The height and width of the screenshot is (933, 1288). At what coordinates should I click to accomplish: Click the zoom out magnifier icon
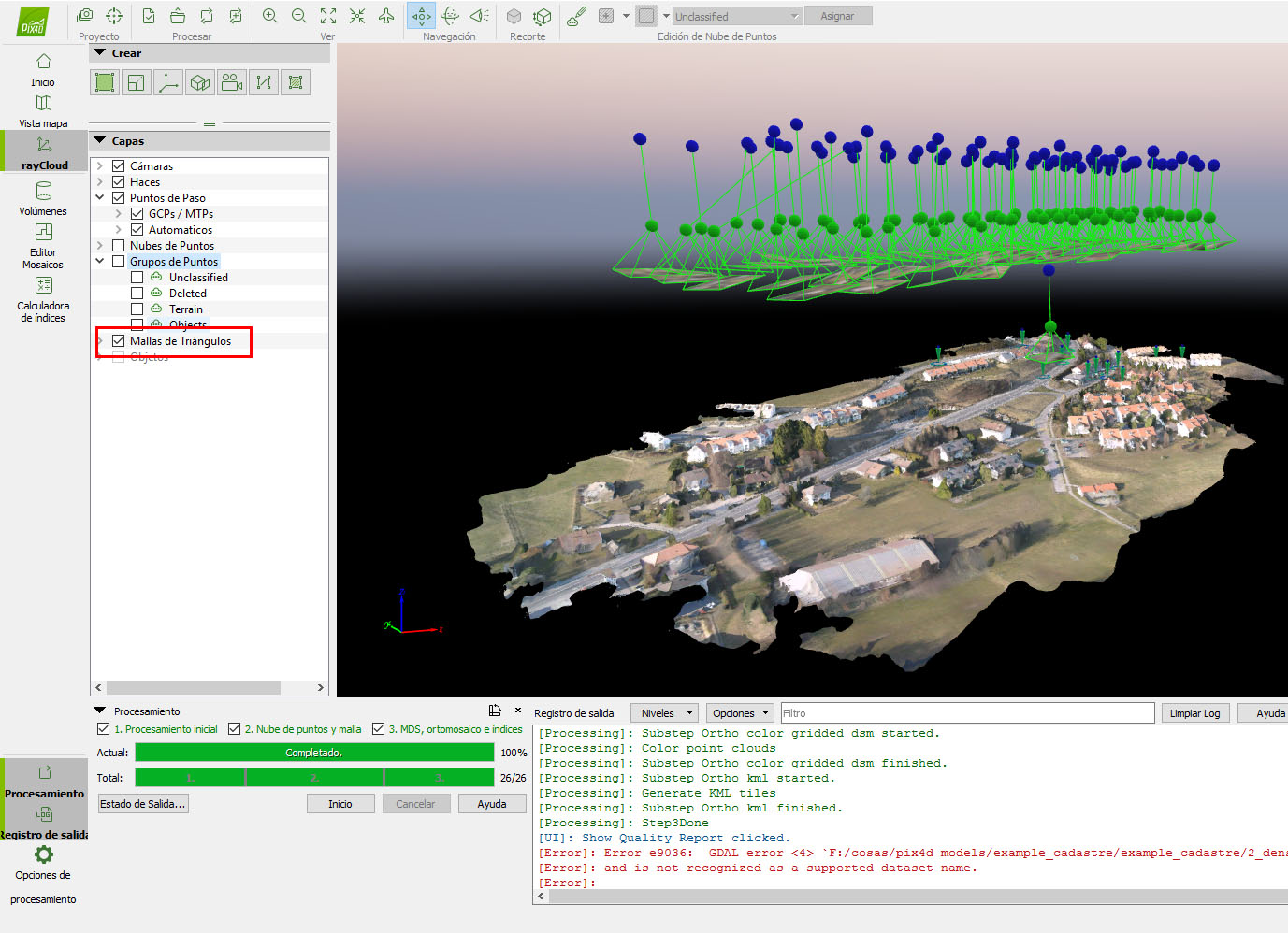click(x=299, y=16)
